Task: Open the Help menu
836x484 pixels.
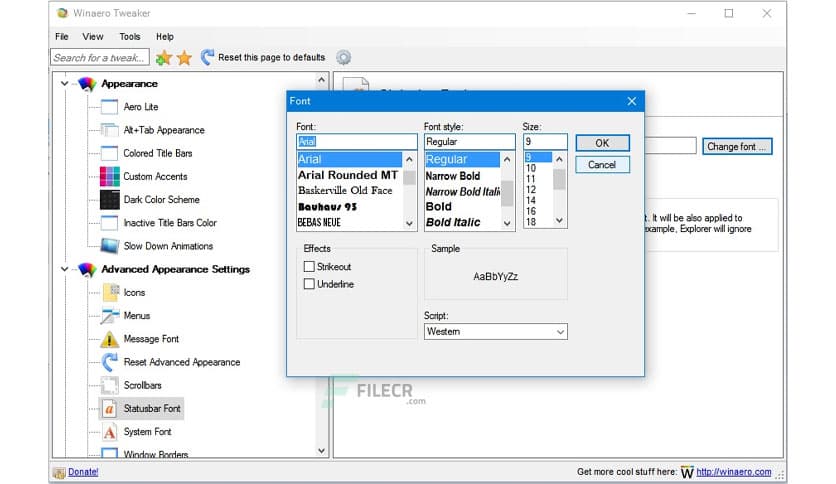Action: tap(165, 37)
